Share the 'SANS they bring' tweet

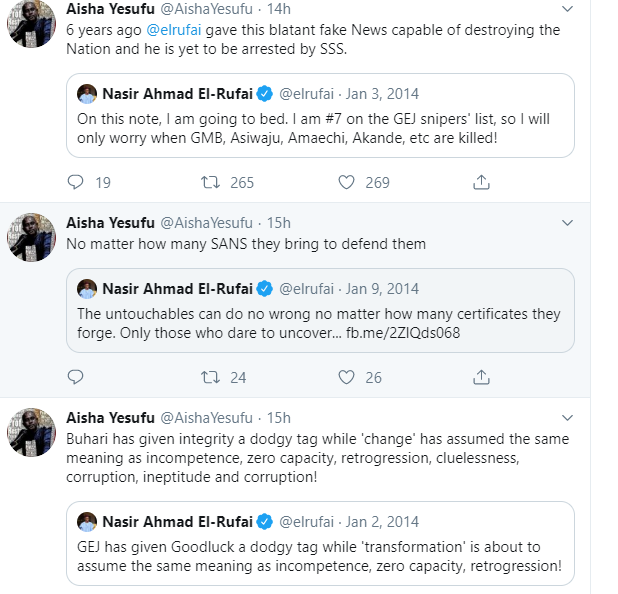481,377
